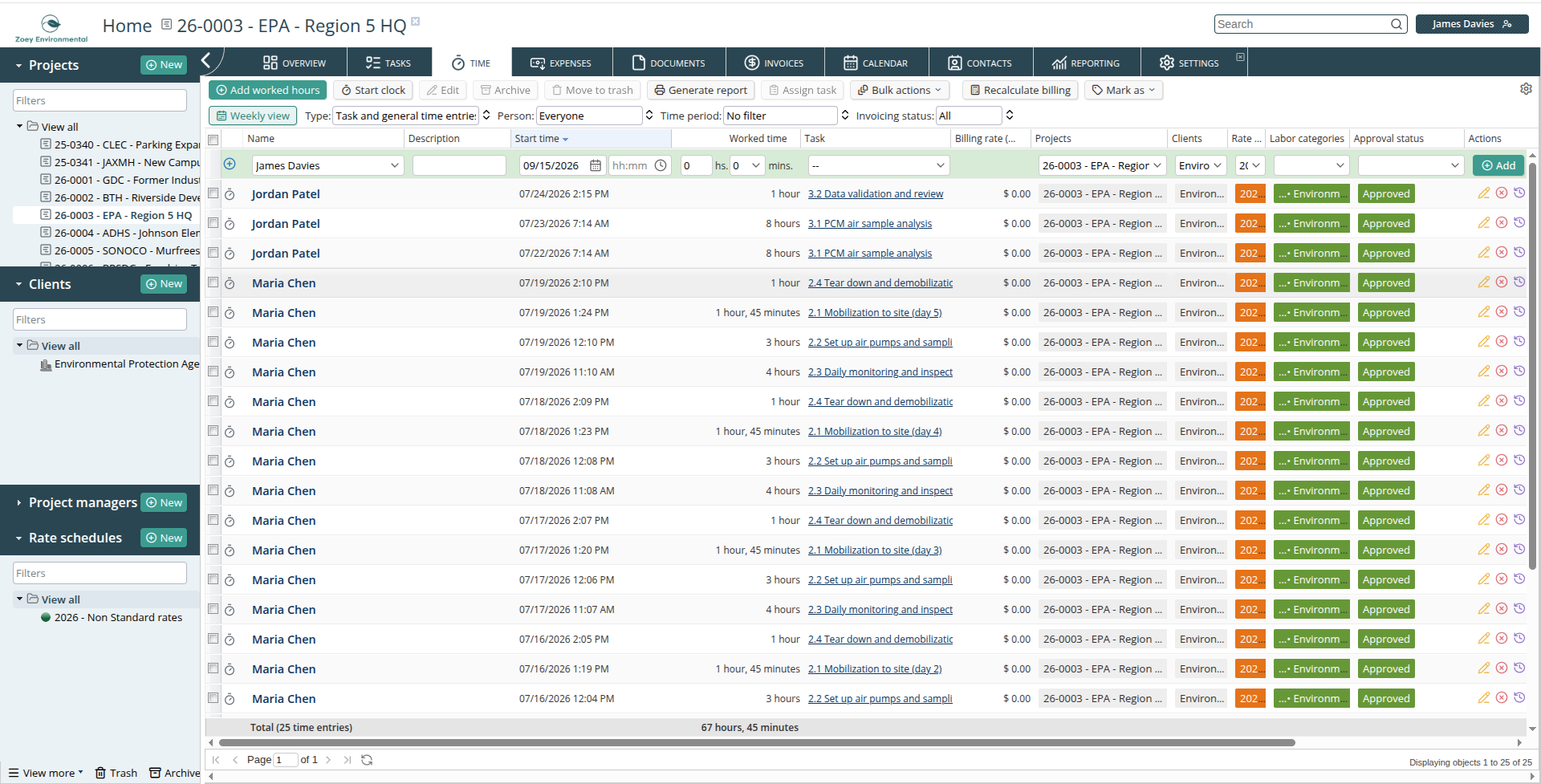Check the box for Jordan Patel 07/23/2026 7:14 AM

(x=213, y=223)
